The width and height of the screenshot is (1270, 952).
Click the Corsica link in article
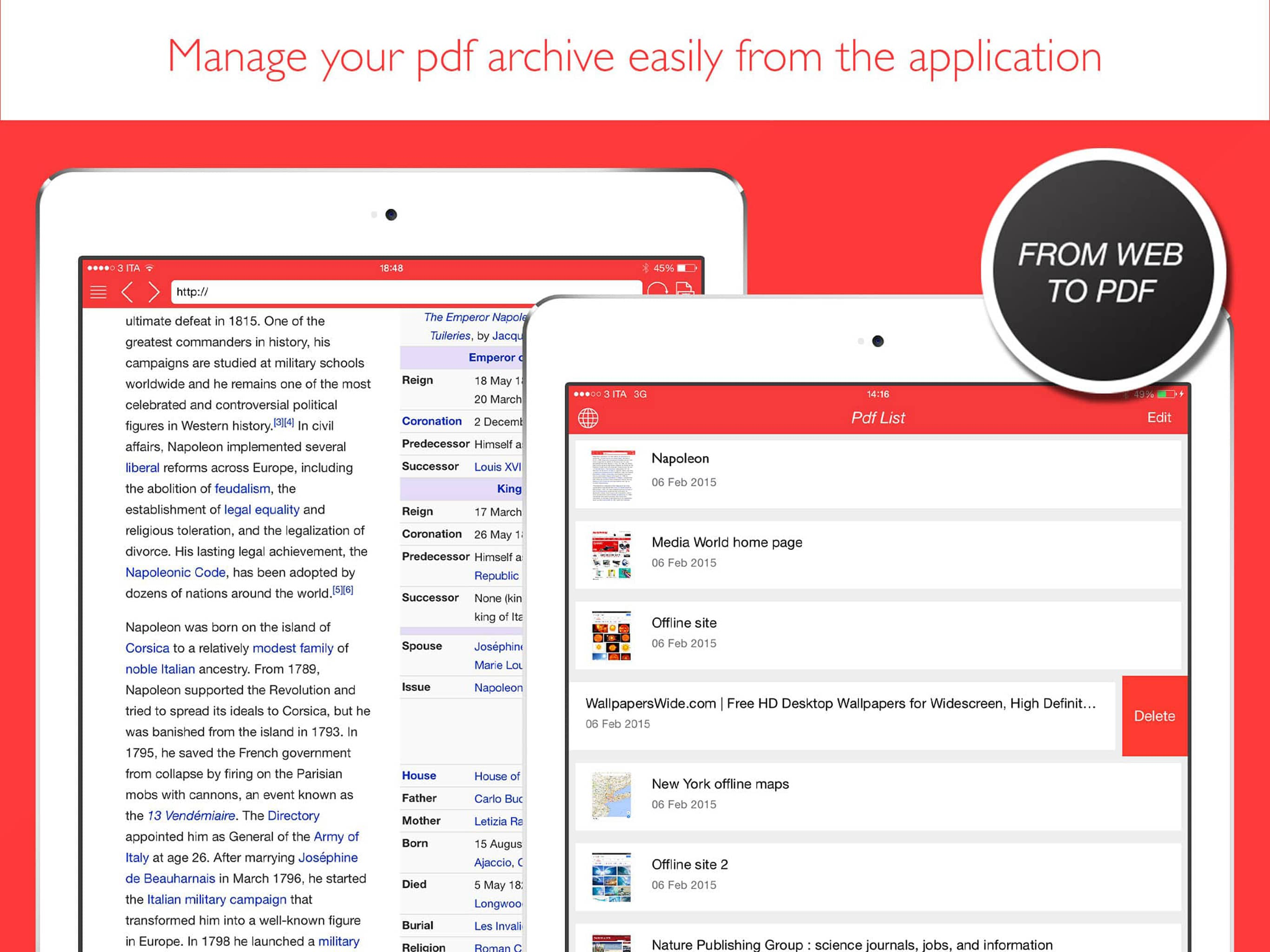[147, 648]
